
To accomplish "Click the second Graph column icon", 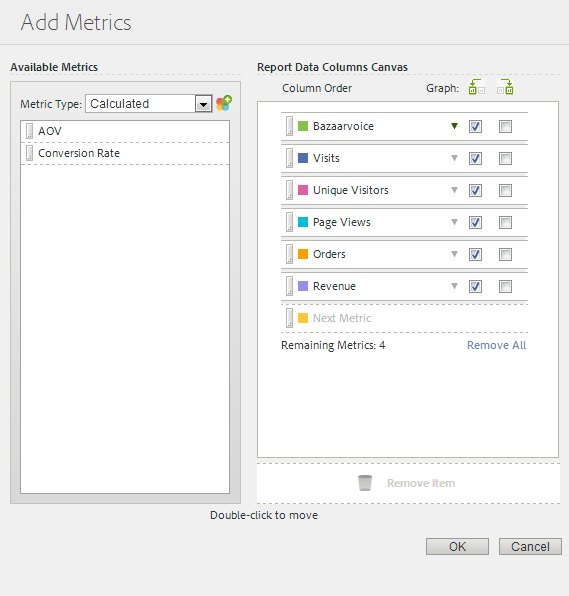I will point(505,87).
